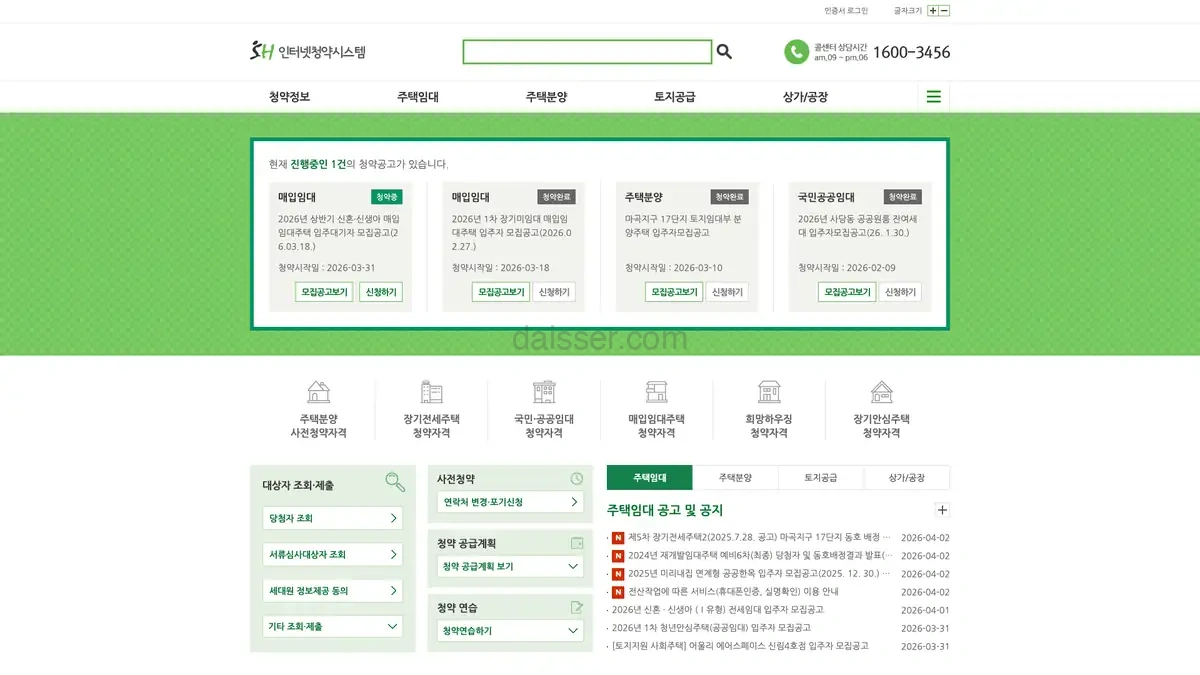Switch to the 주택임대 notice tab
1200x675 pixels.
tap(650, 478)
